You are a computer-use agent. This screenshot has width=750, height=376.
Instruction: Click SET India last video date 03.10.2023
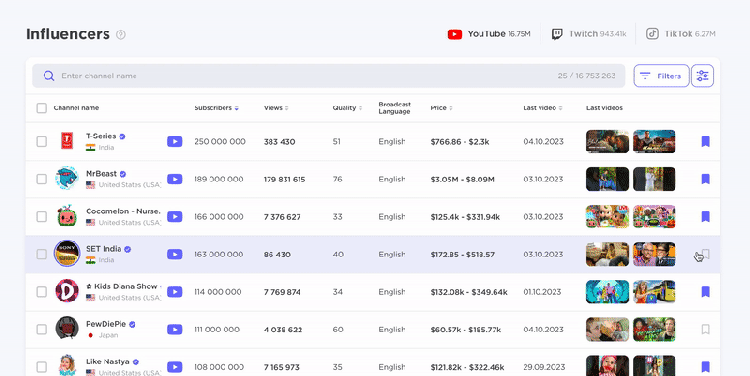tap(543, 254)
